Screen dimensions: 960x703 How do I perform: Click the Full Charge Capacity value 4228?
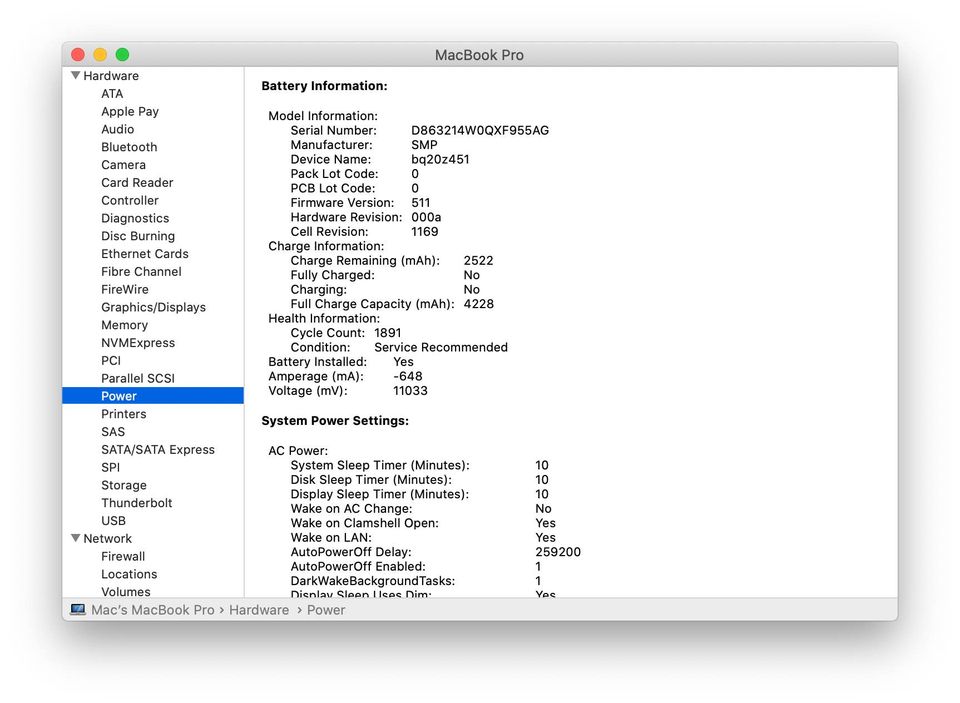479,304
